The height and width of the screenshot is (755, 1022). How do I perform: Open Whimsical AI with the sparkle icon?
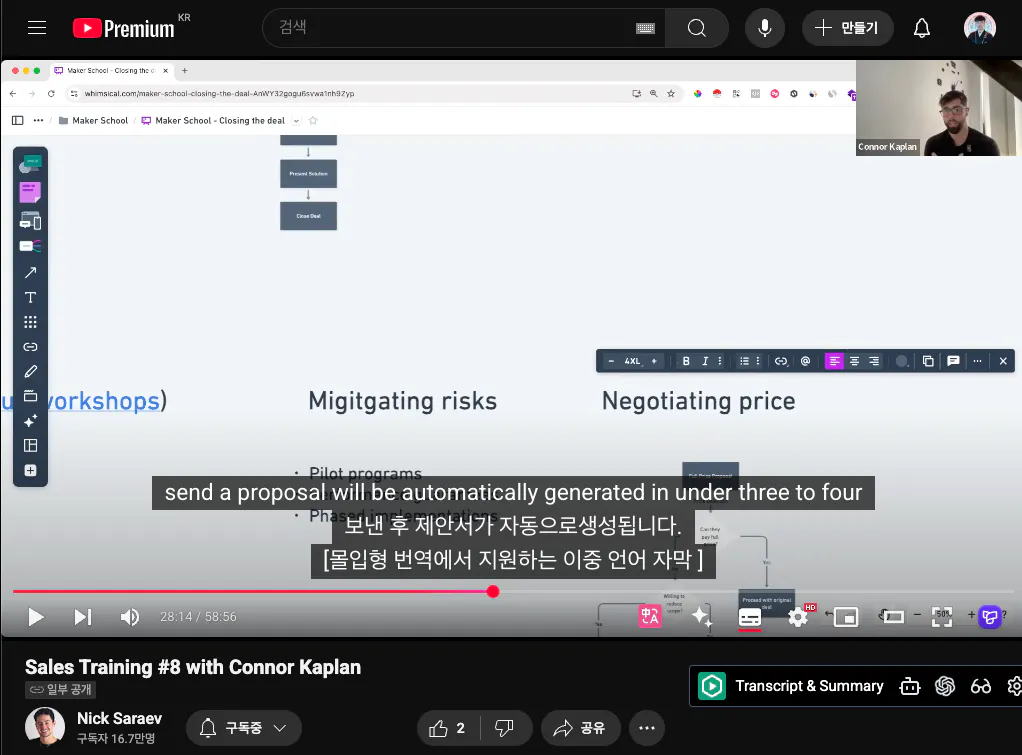(x=30, y=422)
